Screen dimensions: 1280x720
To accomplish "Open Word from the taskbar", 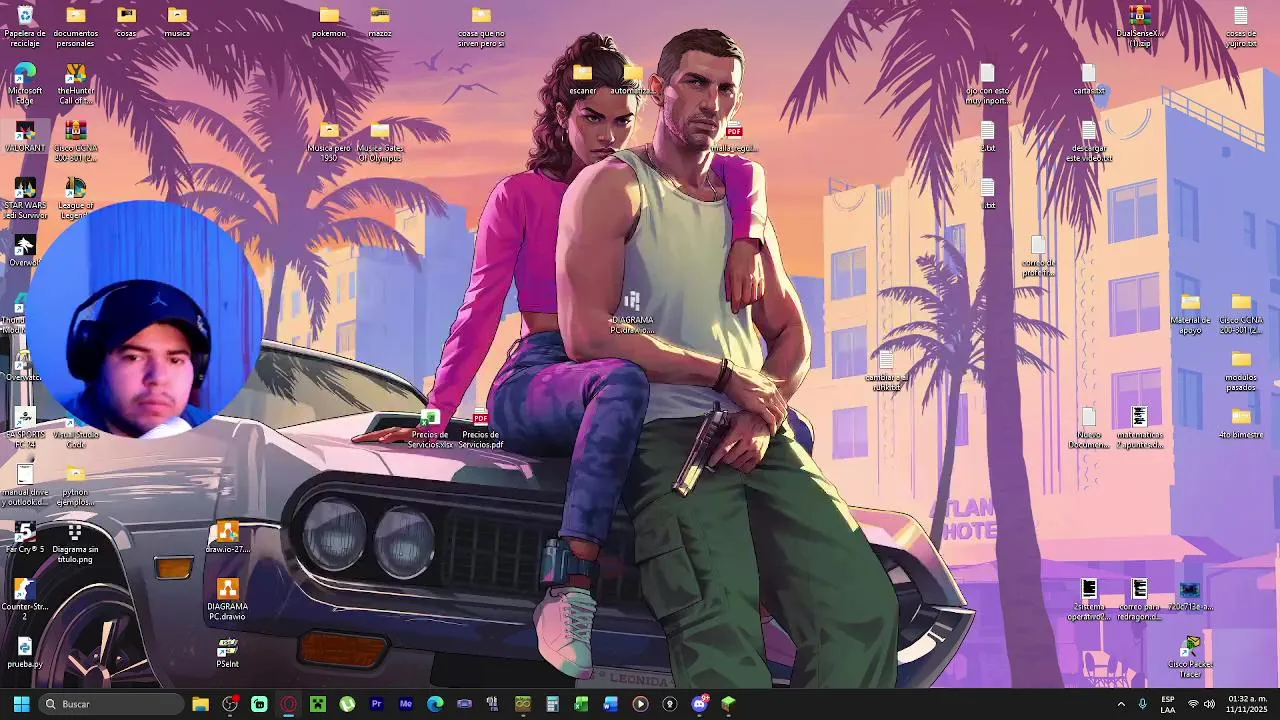I will (x=611, y=704).
